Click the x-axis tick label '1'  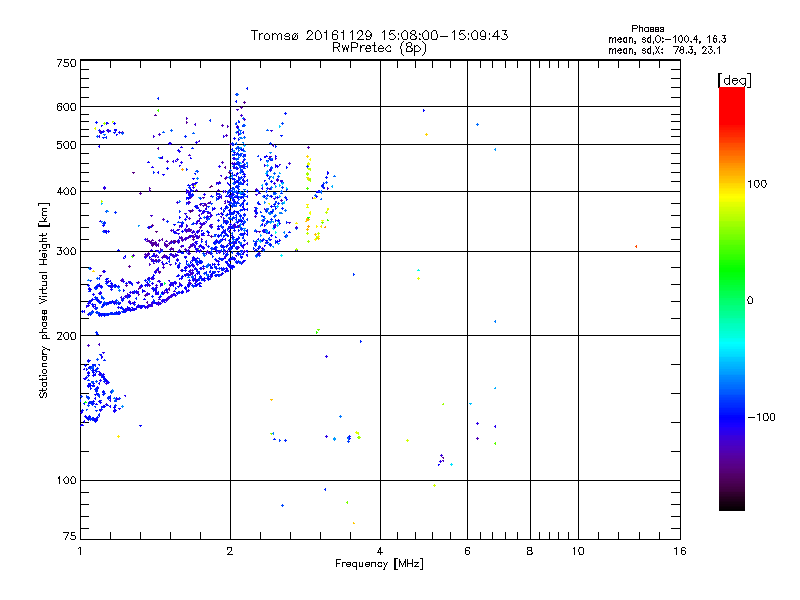coord(80,551)
